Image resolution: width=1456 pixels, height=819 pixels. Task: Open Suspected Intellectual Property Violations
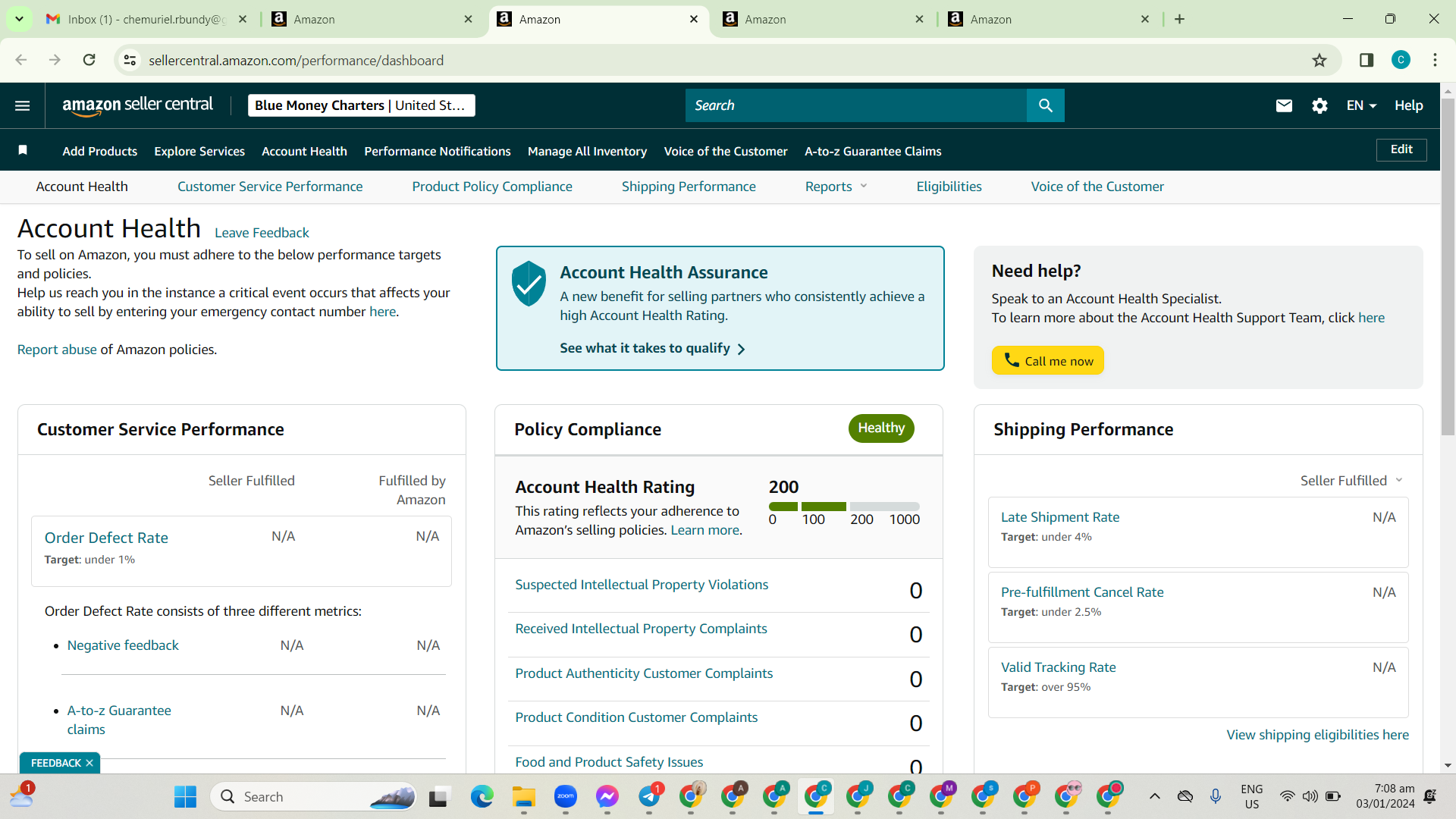(642, 585)
